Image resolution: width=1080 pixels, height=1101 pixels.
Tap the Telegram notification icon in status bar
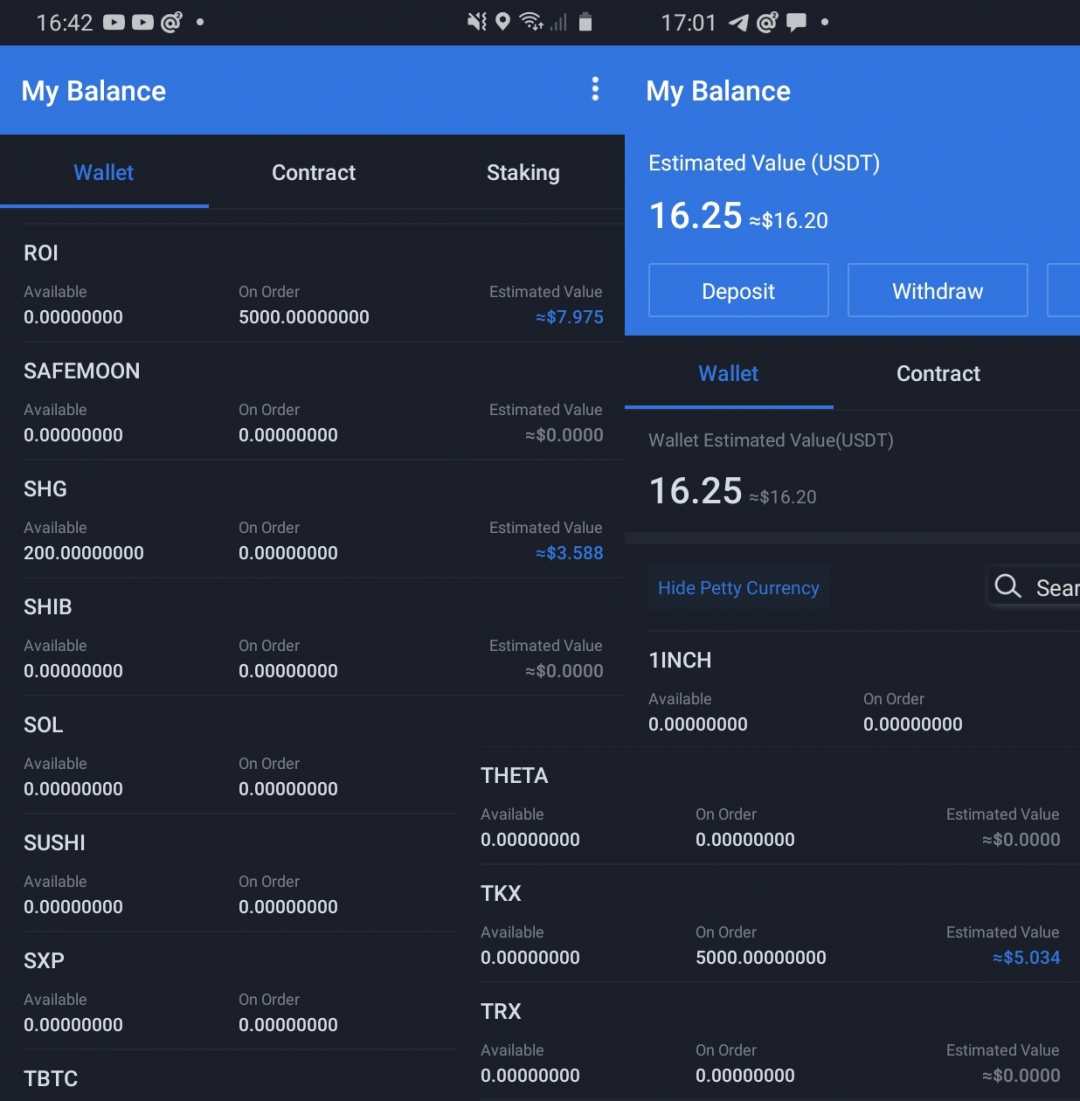point(739,22)
